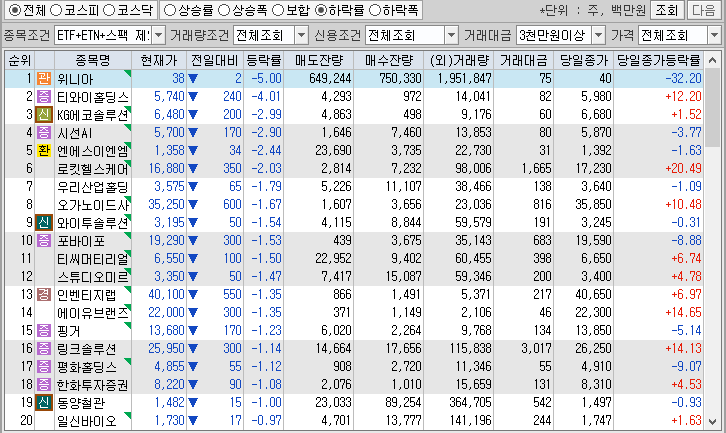Click 위니아 closing change value -32.20
This screenshot has height=433, width=726.
683,78
